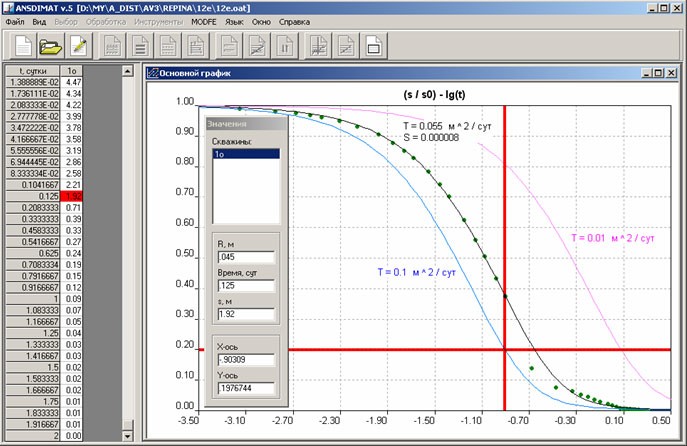The width and height of the screenshot is (687, 446).
Task: Click the X-ось value field
Action: [244, 358]
